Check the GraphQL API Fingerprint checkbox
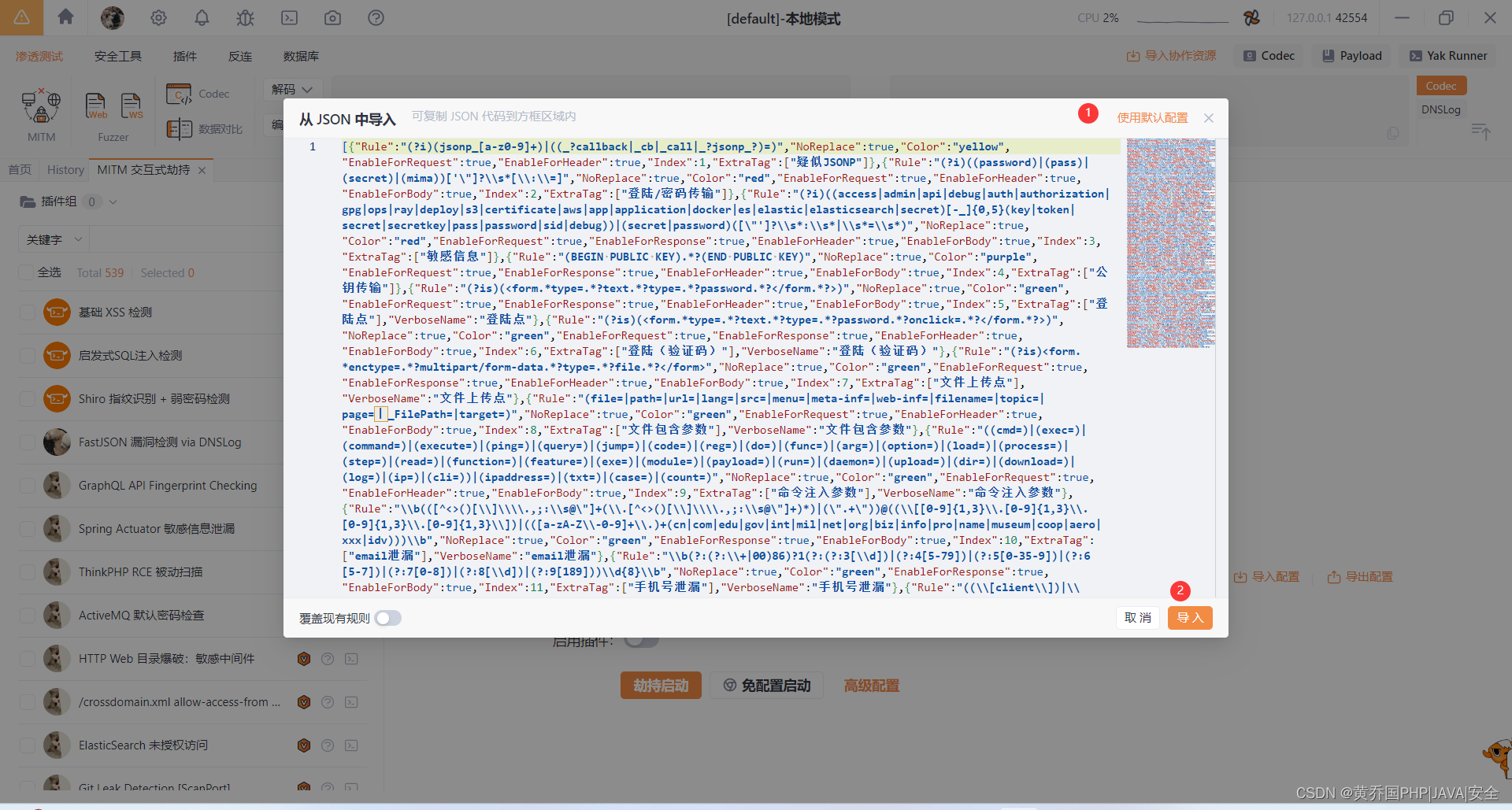Screen dimensions: 1512x810 27,486
